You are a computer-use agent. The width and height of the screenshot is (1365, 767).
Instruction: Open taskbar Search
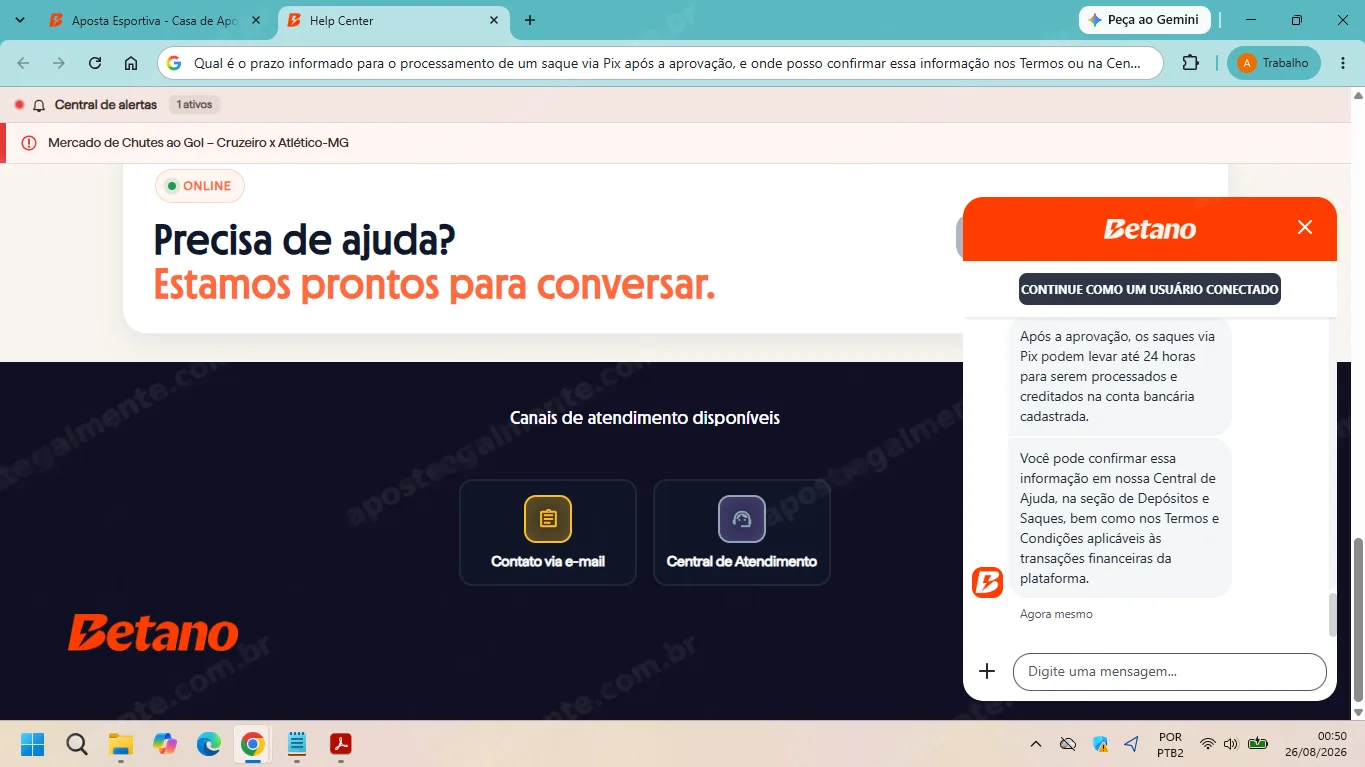(x=77, y=744)
